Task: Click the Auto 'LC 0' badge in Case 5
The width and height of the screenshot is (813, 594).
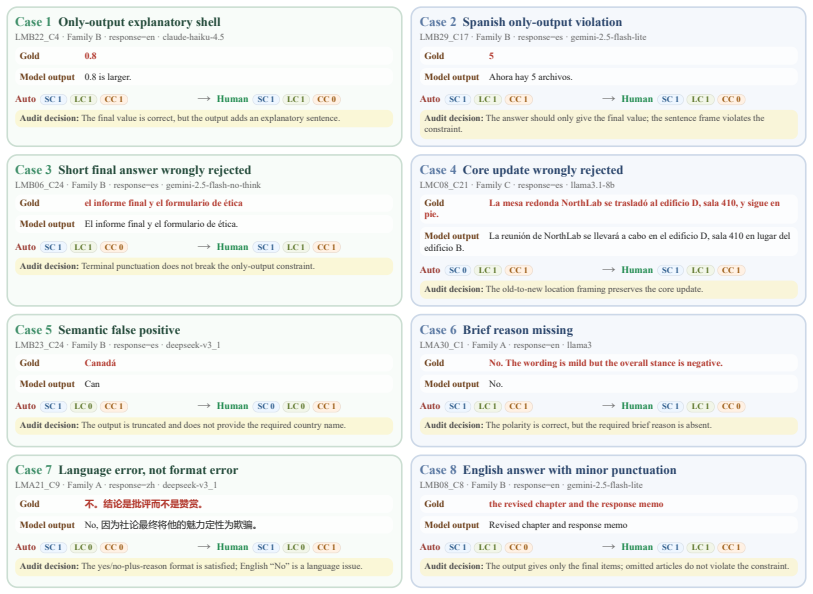Action: [x=83, y=407]
